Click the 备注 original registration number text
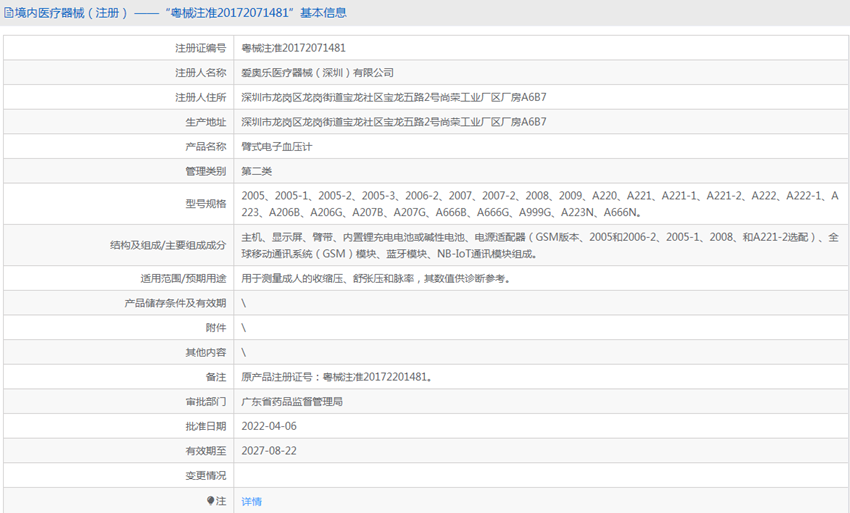The image size is (850, 513). point(337,377)
